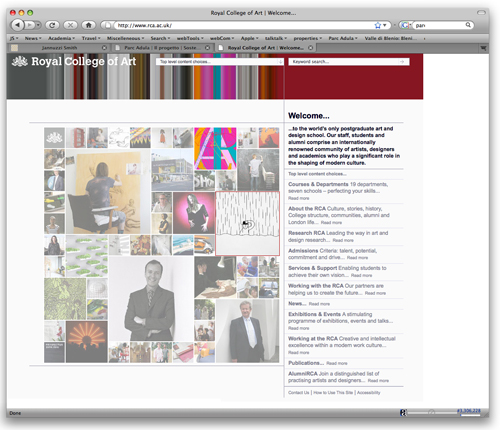Click the browser Forward arrow button

pyautogui.click(x=29, y=25)
